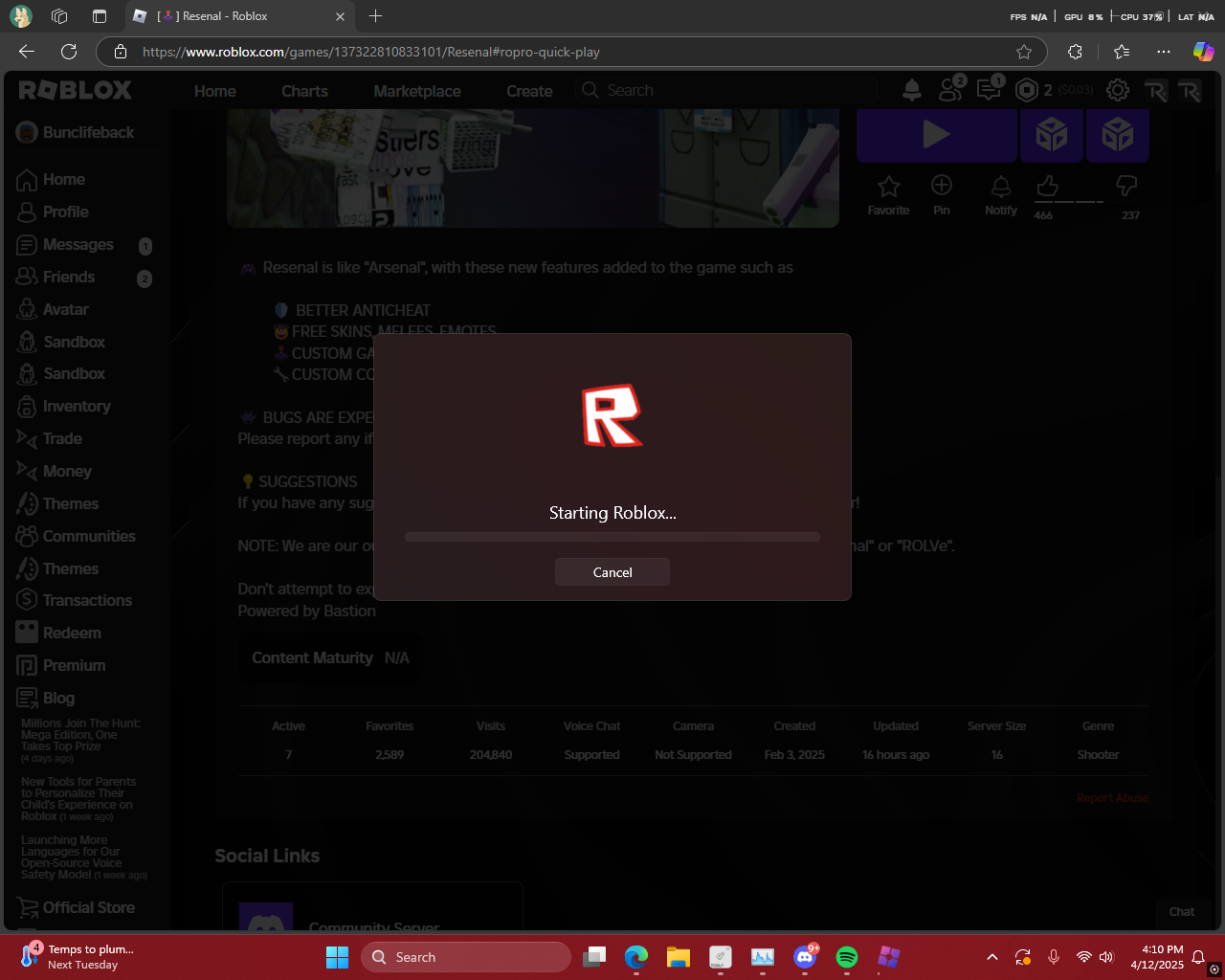The image size is (1225, 980).
Task: Click the Premium sidebar icon
Action: click(27, 665)
